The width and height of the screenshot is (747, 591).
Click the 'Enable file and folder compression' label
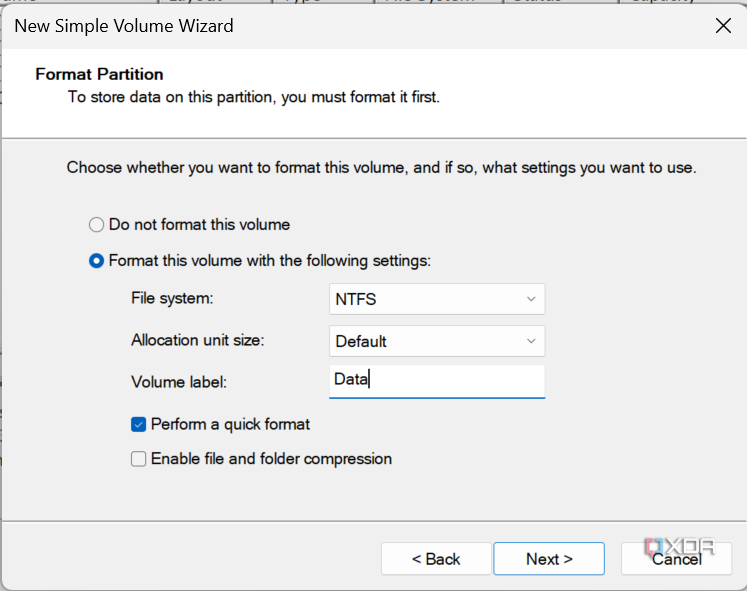(x=271, y=459)
